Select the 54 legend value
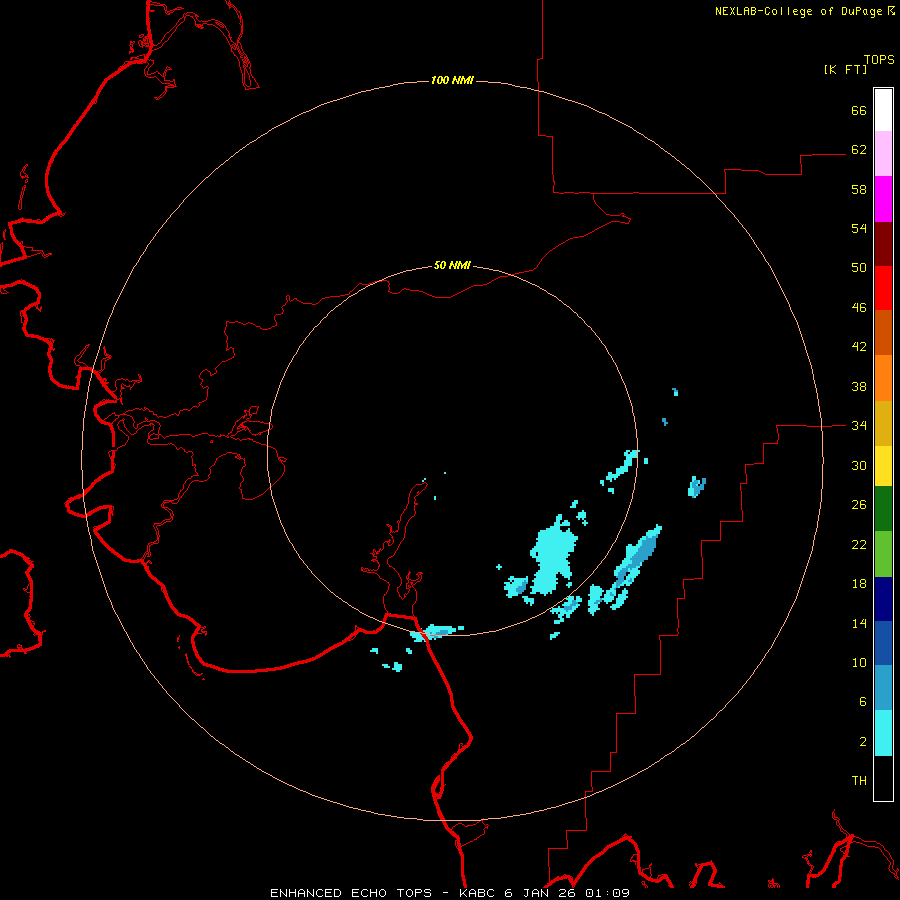 (859, 228)
